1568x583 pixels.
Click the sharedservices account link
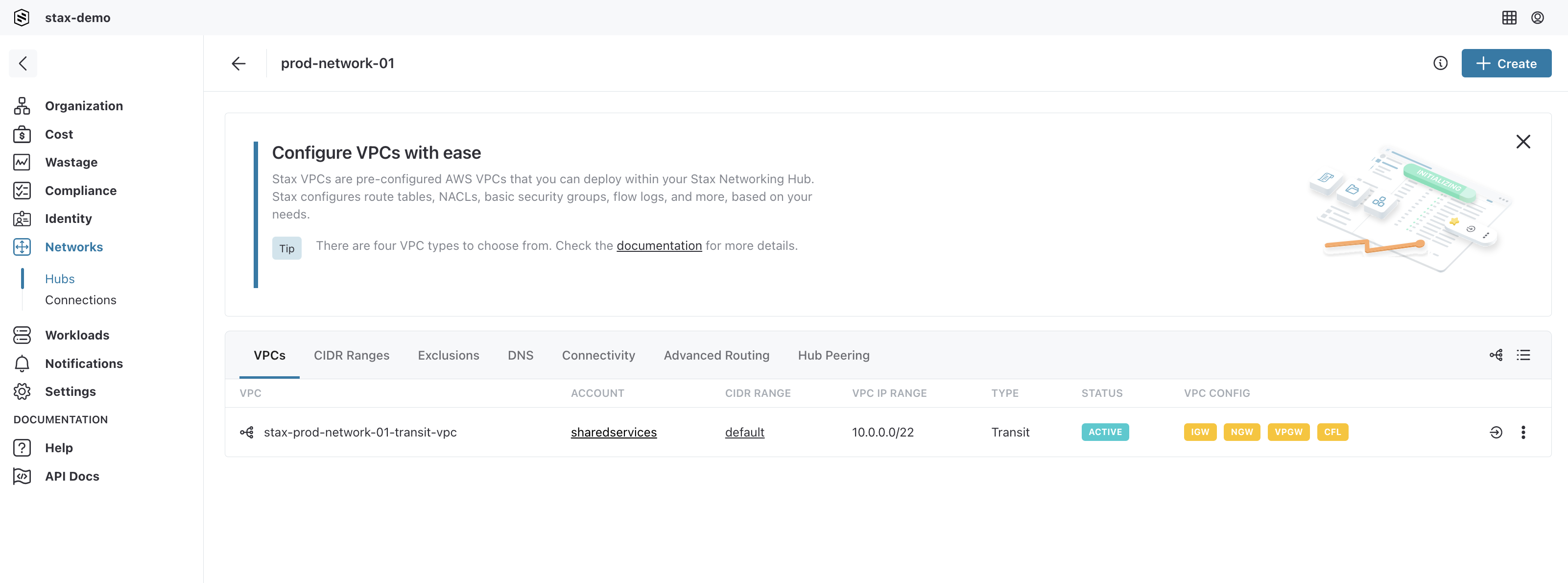tap(613, 432)
